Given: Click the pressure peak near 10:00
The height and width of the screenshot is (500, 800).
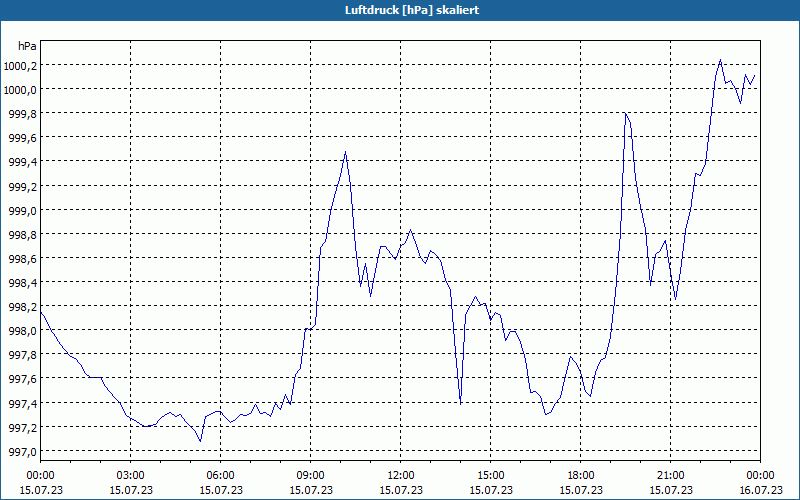Looking at the screenshot, I should pos(345,152).
